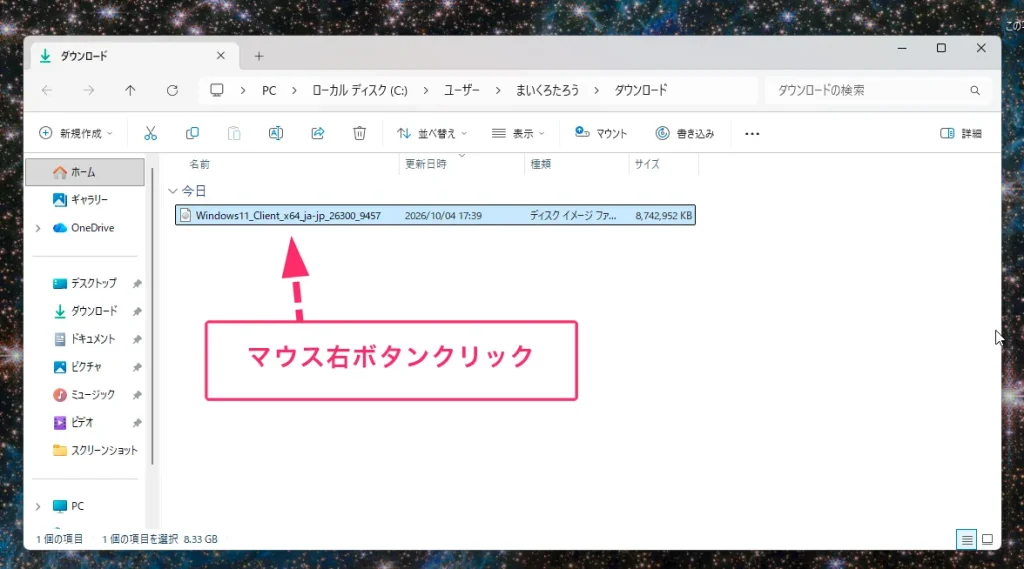Go back with the left arrow

click(x=47, y=90)
